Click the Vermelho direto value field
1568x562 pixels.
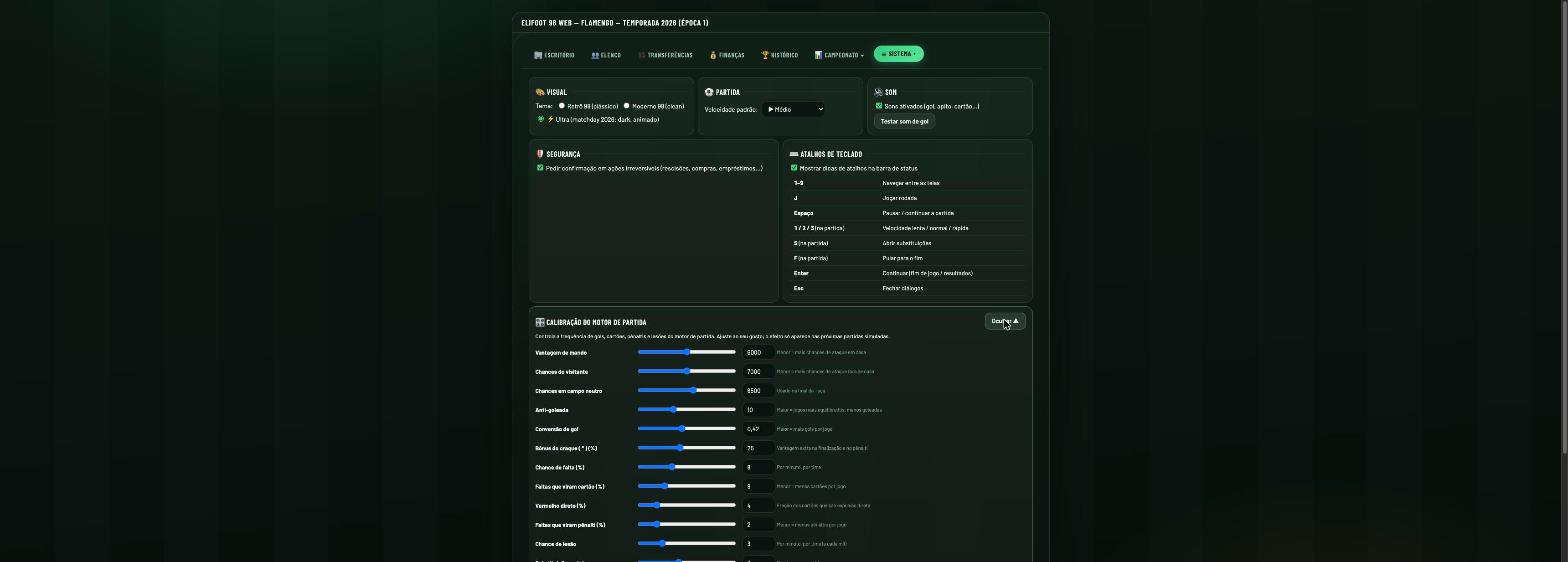[758, 505]
